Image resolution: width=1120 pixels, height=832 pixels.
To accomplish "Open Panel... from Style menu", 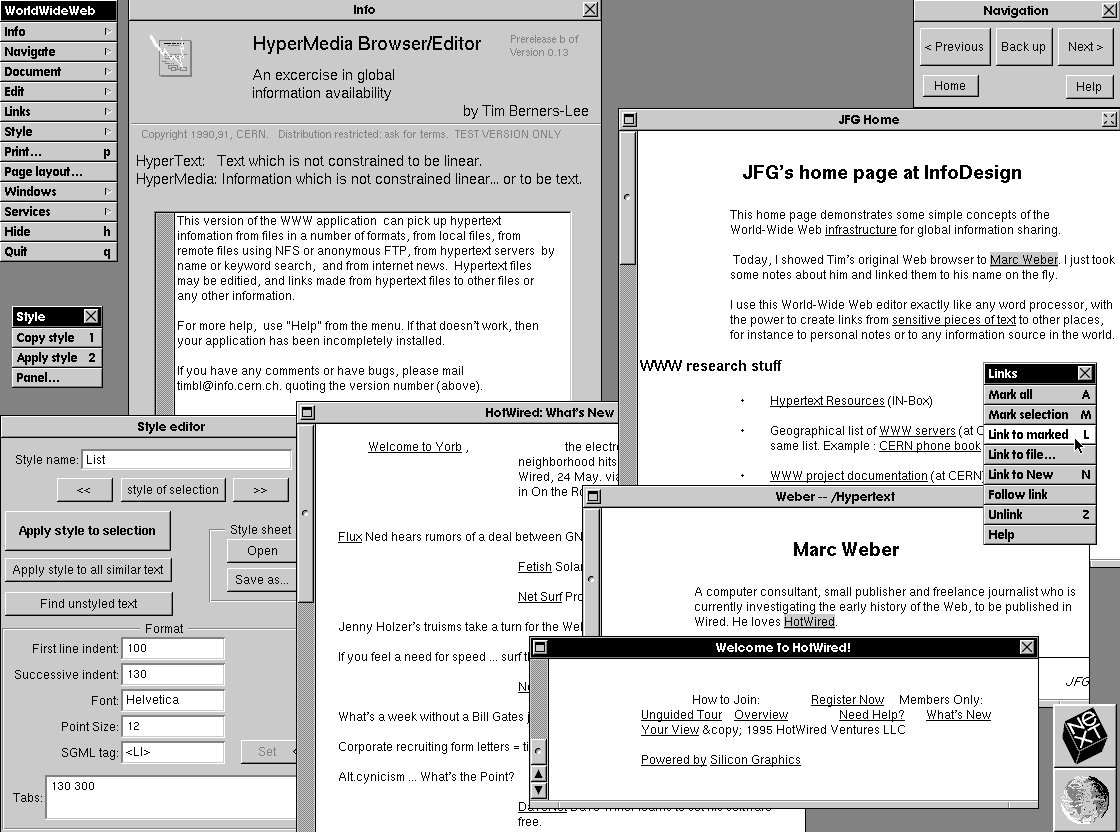I will point(56,377).
